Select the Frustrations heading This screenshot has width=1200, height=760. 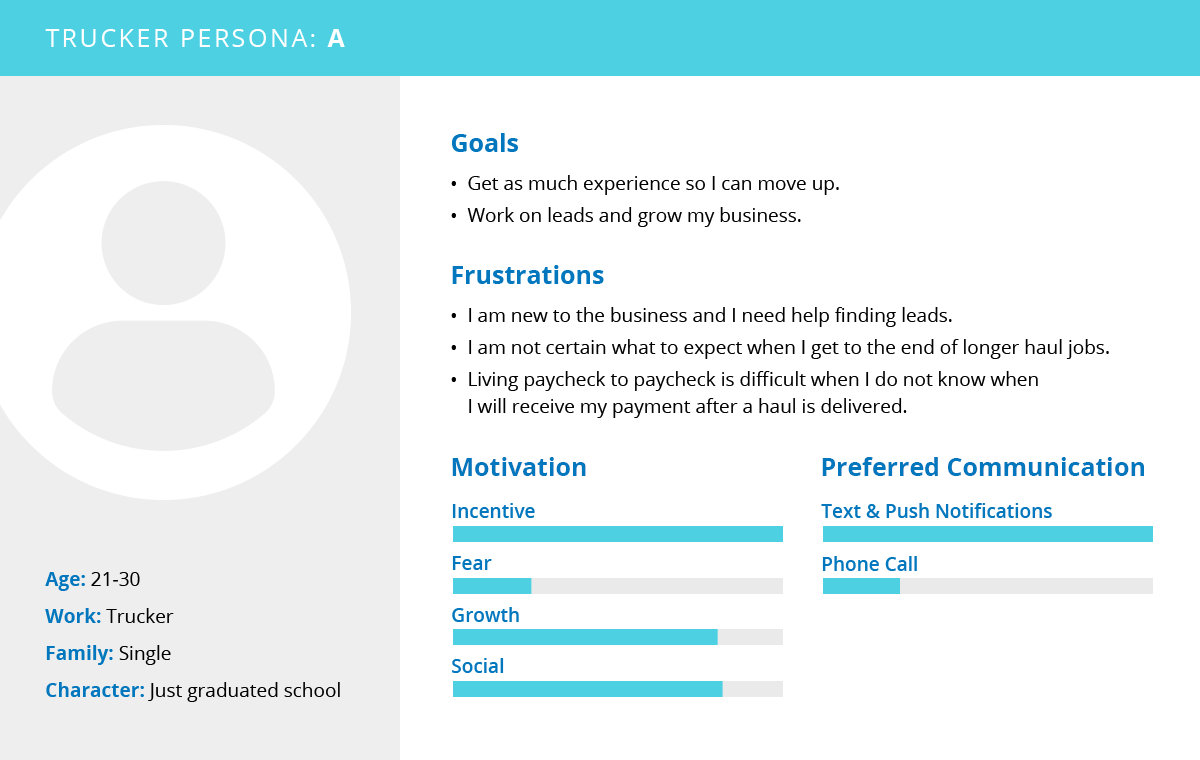tap(528, 275)
